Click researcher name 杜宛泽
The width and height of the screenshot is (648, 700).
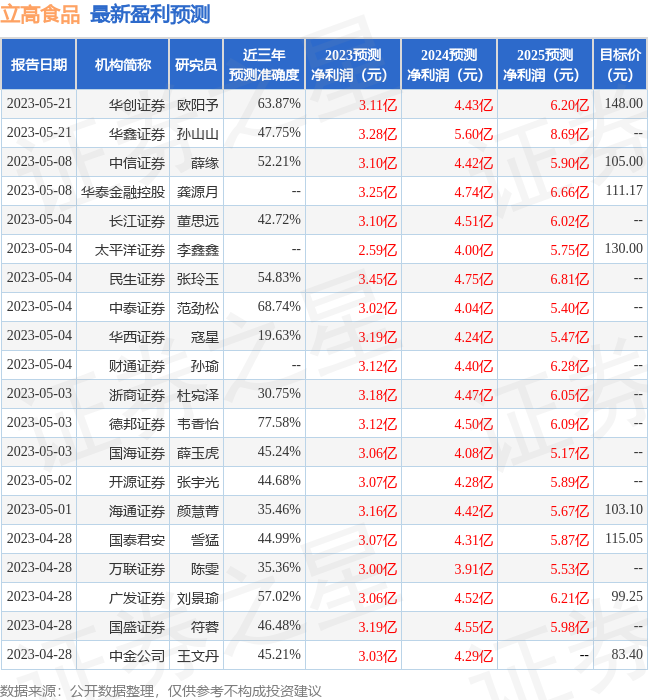[x=198, y=396]
